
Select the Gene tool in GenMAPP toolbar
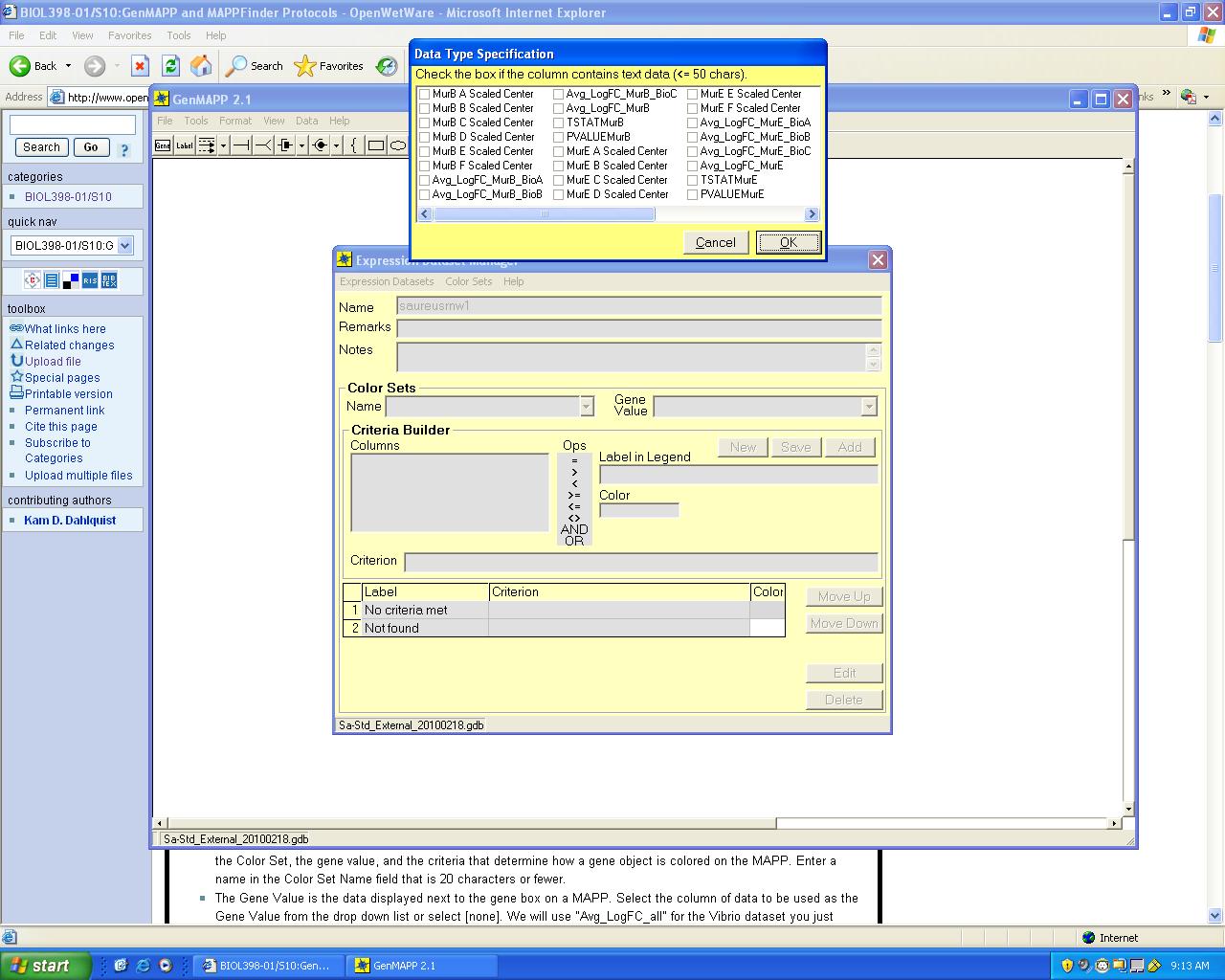163,145
